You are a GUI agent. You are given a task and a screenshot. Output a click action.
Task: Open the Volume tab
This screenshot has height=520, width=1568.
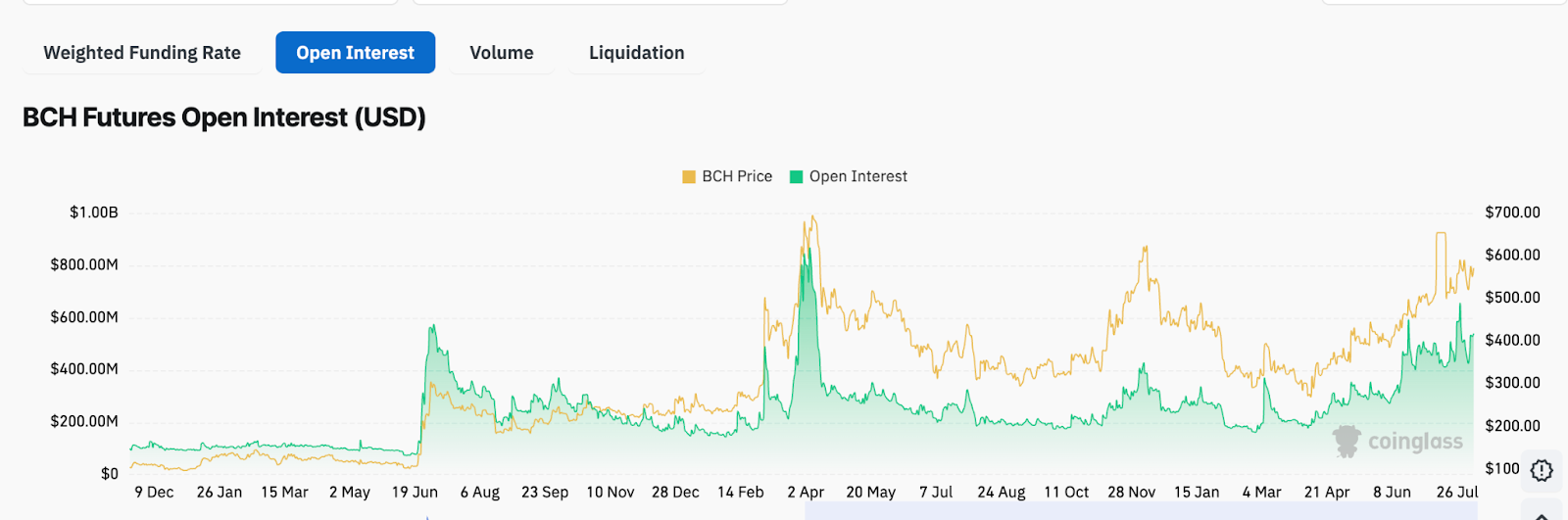[x=502, y=53]
